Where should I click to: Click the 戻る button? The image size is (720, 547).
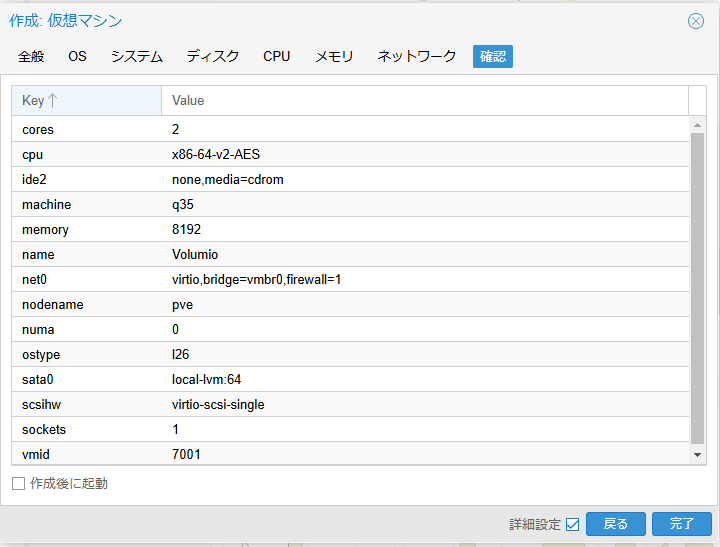click(616, 524)
